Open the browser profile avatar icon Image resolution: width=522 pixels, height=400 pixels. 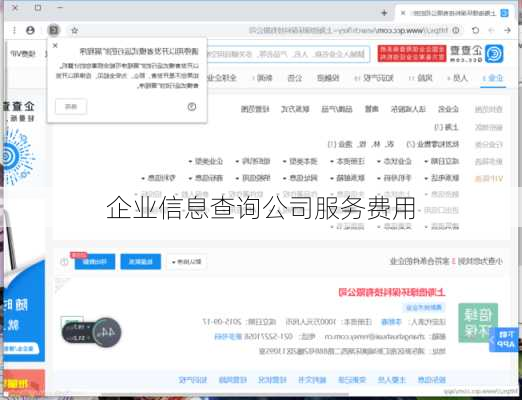[30, 30]
